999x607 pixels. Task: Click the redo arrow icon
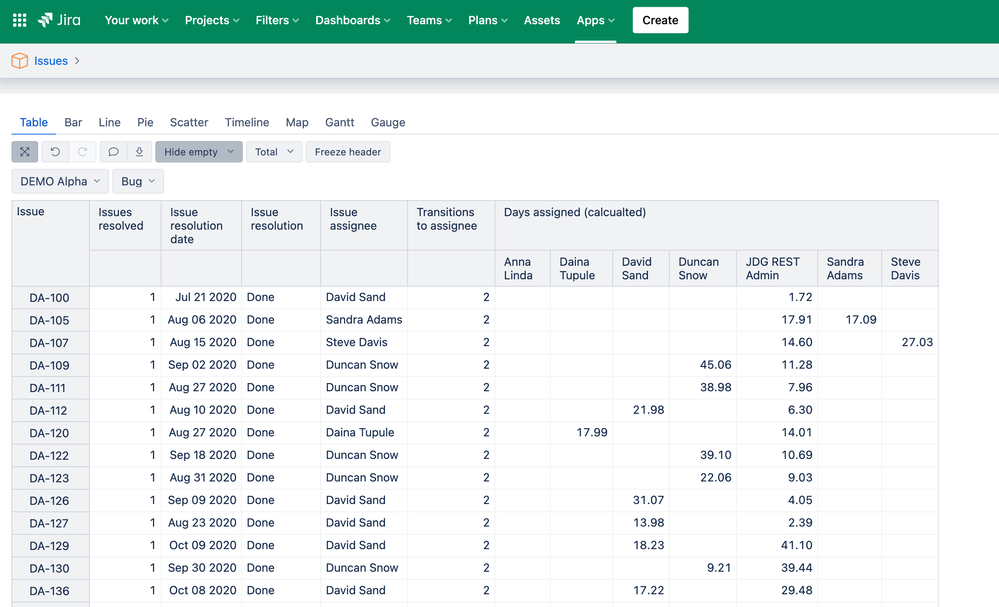pos(83,152)
